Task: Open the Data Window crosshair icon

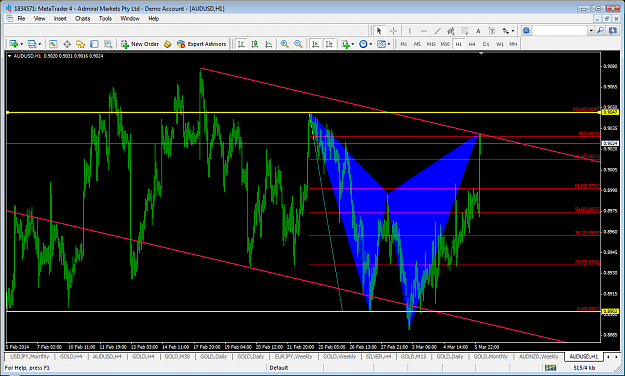Action: [67, 44]
